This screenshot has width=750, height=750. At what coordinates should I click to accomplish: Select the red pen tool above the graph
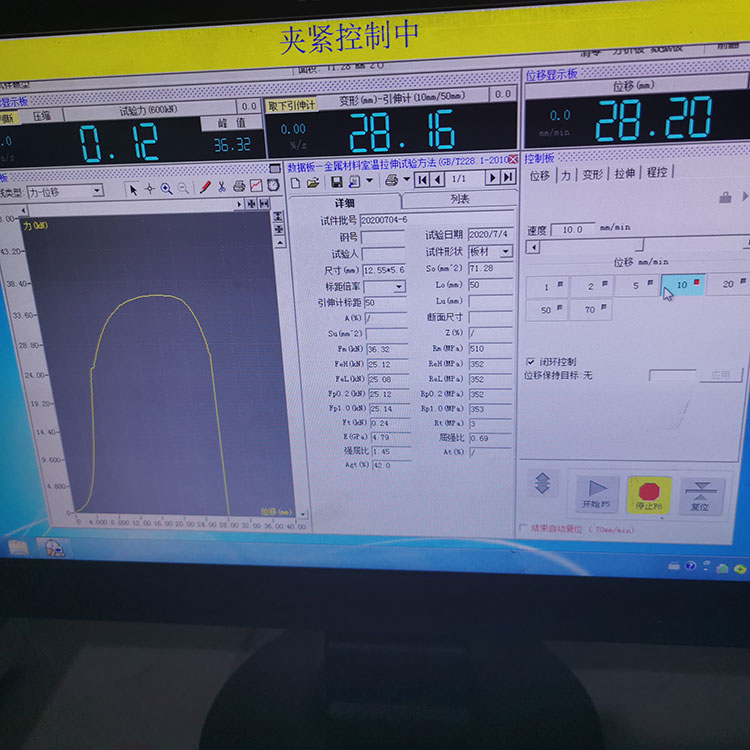tap(206, 187)
